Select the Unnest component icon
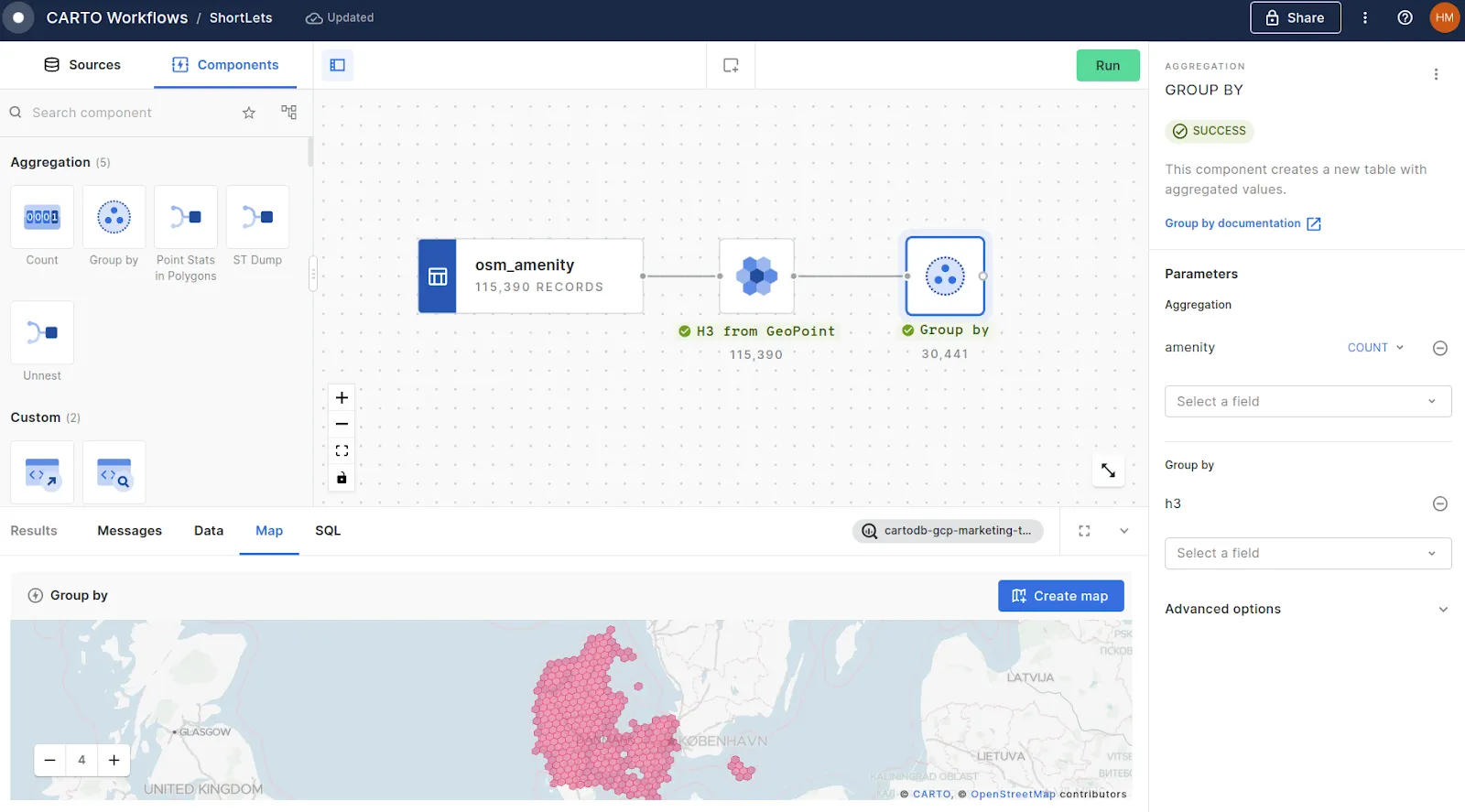 [x=42, y=333]
